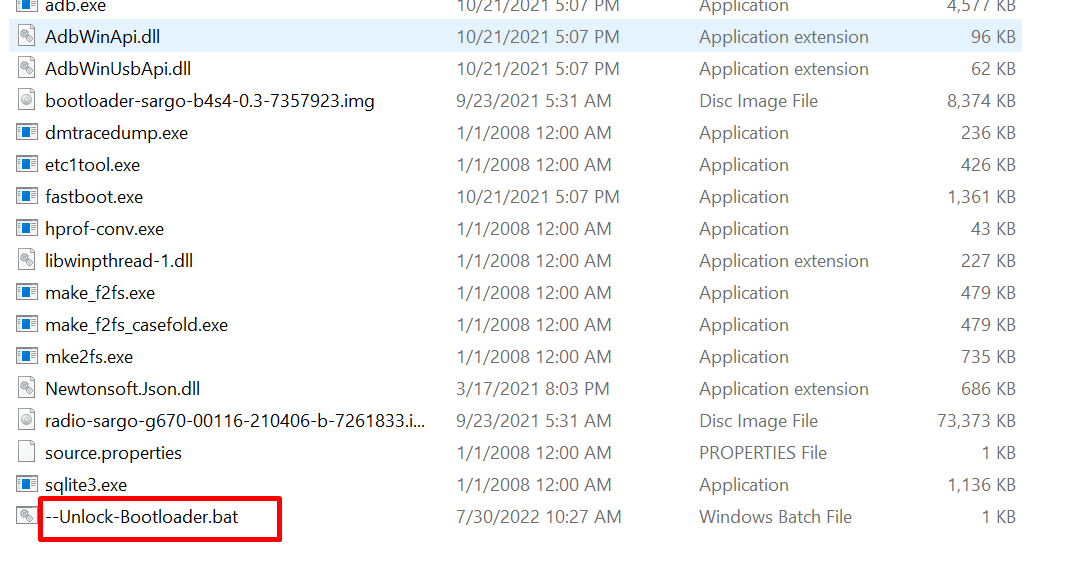The height and width of the screenshot is (575, 1084).
Task: Click fastboot.exe's date modified value
Action: (538, 197)
